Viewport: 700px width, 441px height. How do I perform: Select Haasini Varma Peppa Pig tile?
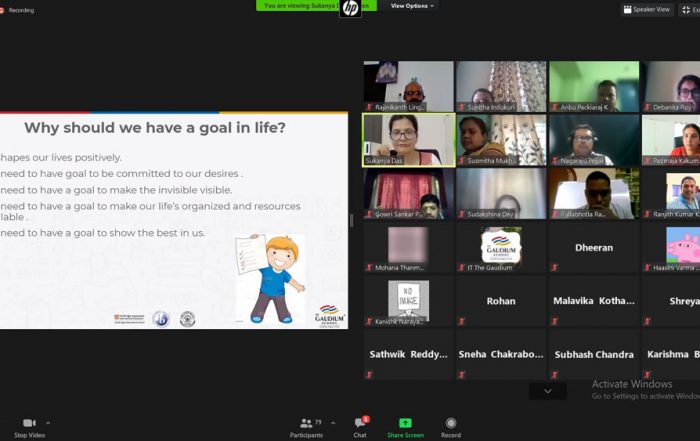coord(671,247)
